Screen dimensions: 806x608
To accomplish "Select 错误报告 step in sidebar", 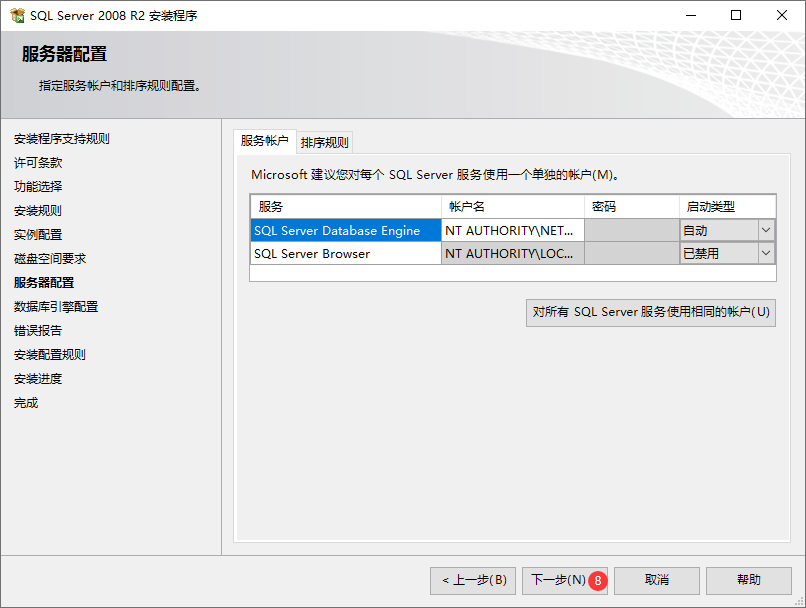I will (x=38, y=330).
